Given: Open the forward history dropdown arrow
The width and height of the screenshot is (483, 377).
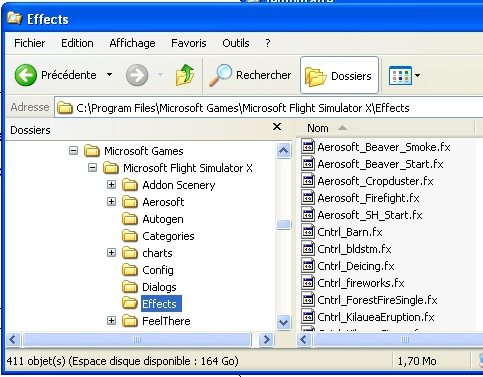Looking at the screenshot, I should pyautogui.click(x=161, y=75).
